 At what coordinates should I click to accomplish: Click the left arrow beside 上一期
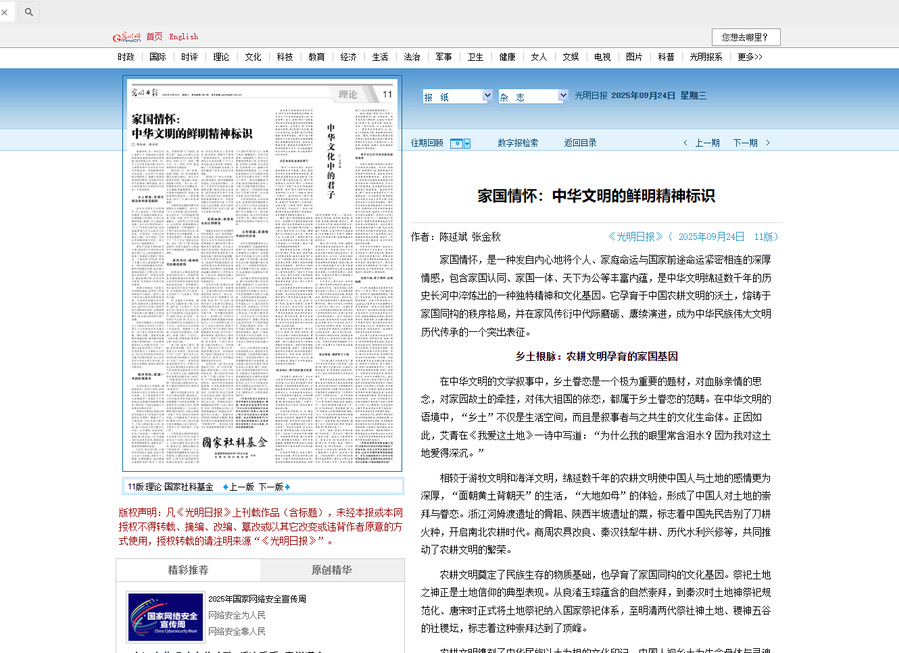[x=685, y=143]
